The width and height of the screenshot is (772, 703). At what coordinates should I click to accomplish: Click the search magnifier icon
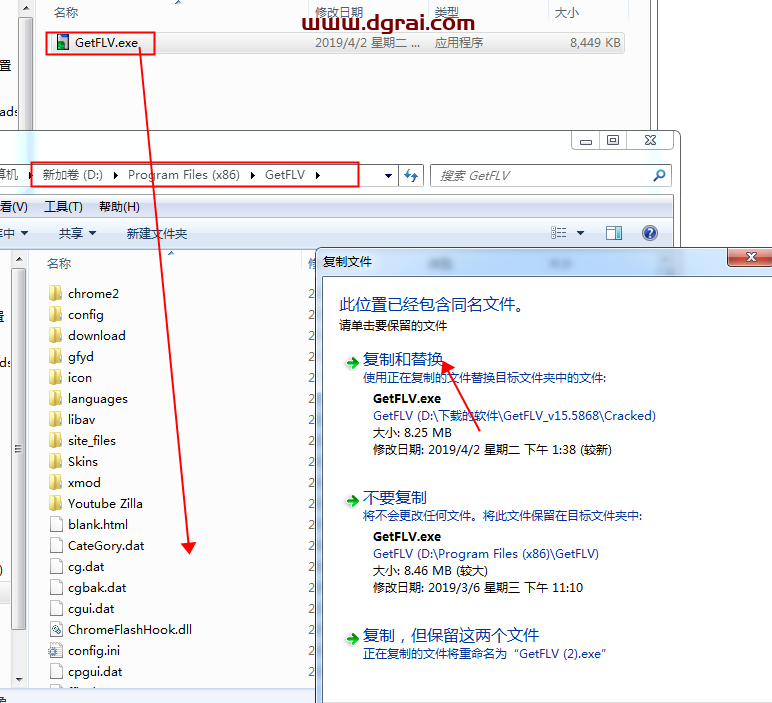coord(659,175)
